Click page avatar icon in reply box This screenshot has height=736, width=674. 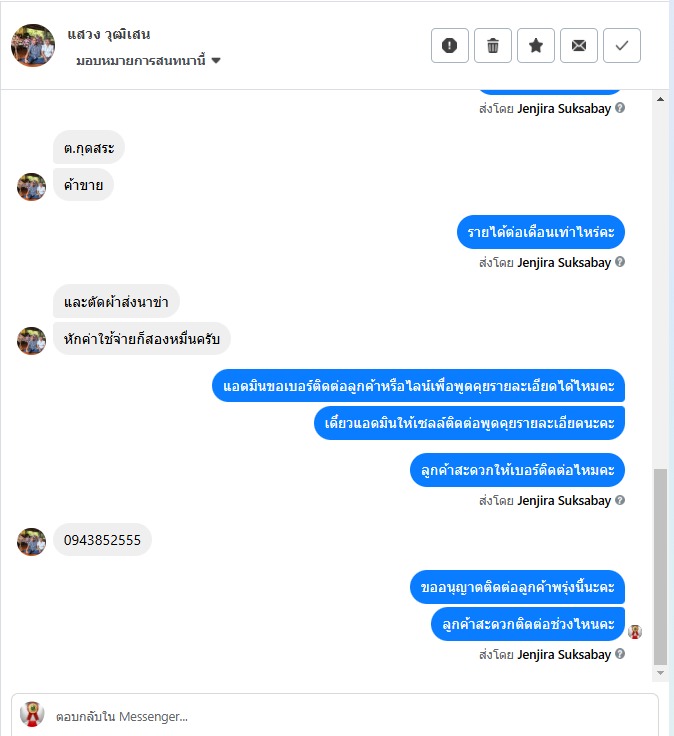click(x=32, y=714)
